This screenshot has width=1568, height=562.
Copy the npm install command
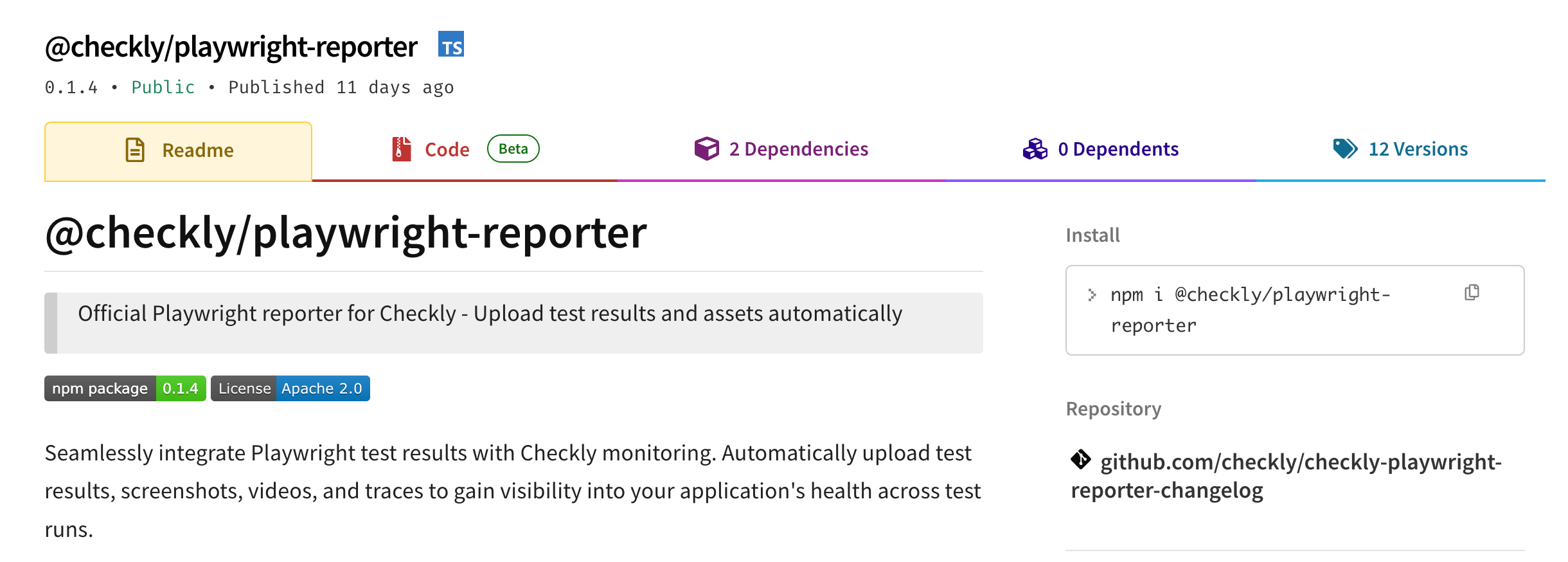click(x=1472, y=293)
